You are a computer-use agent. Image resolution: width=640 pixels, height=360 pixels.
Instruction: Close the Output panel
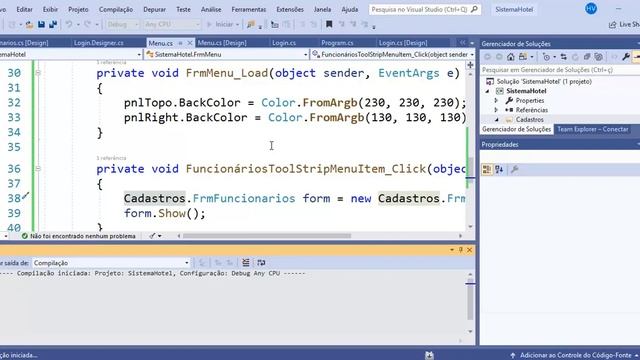pos(469,249)
